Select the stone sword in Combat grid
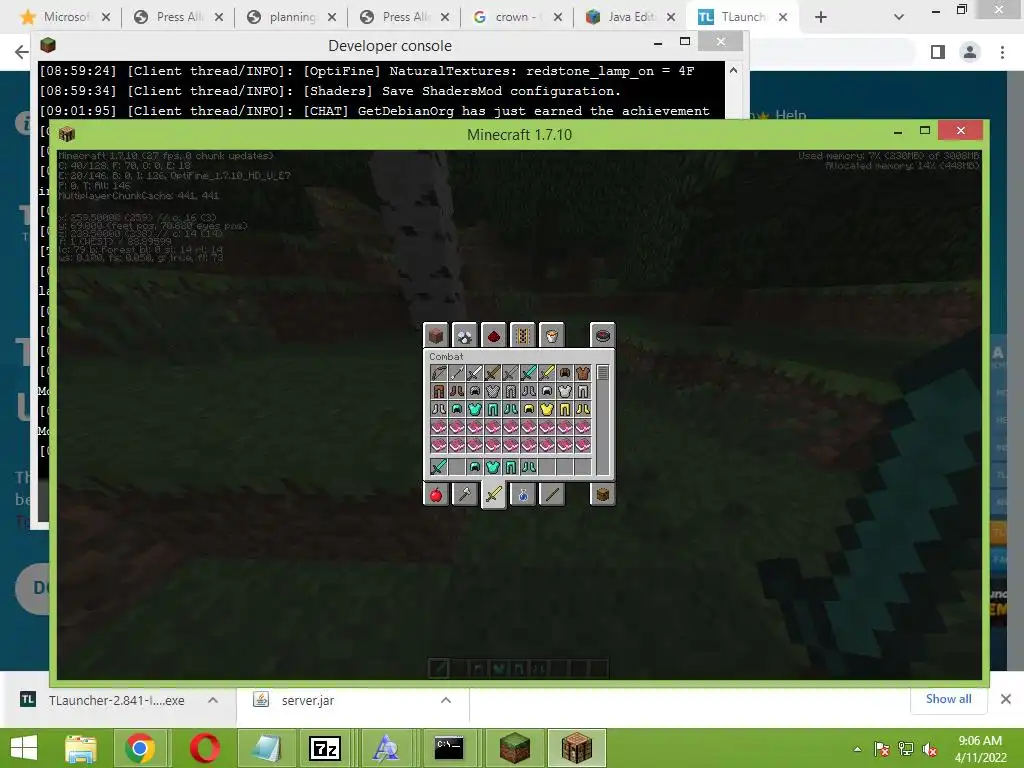Viewport: 1024px width, 768px height. 511,373
